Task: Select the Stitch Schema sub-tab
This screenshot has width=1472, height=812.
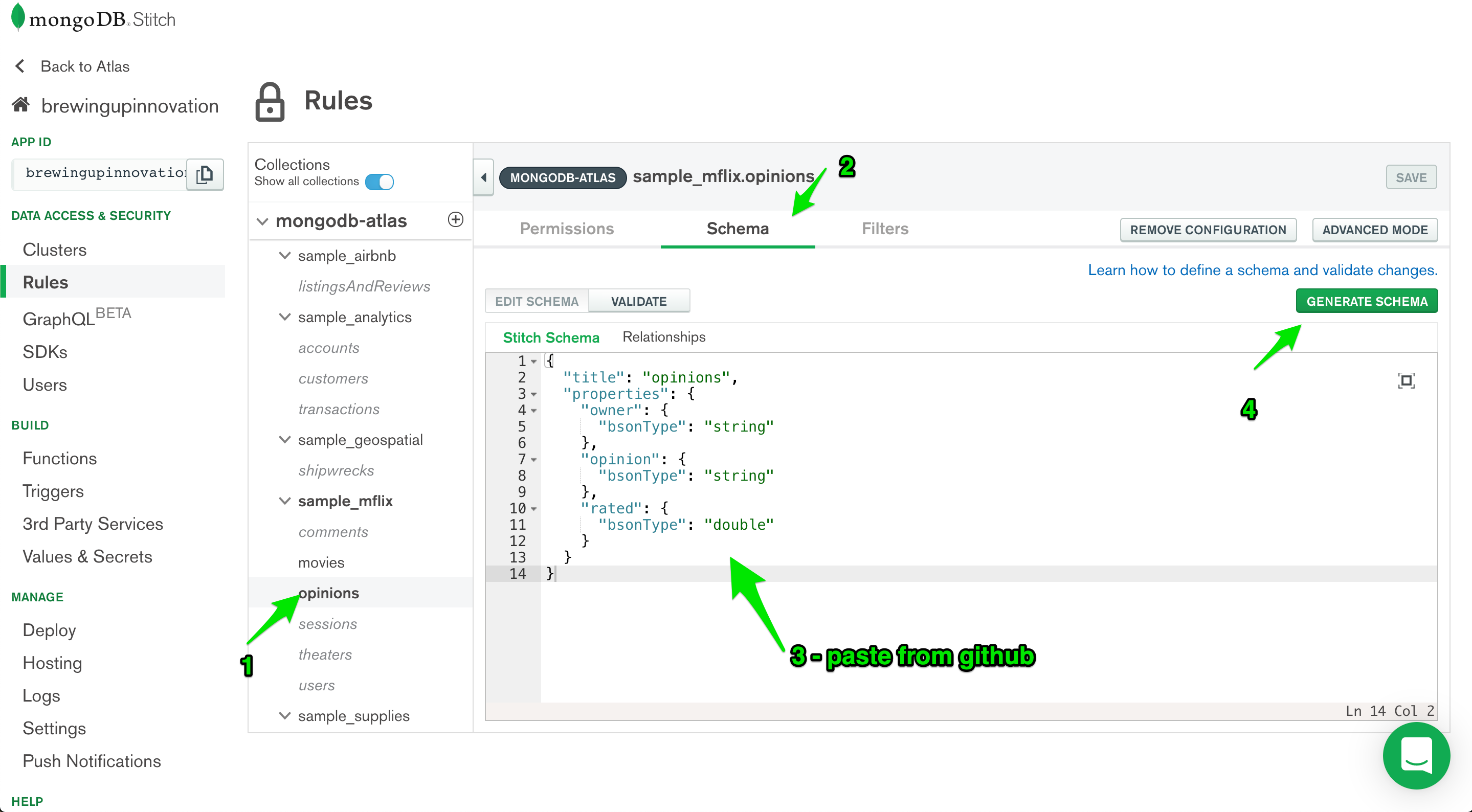Action: click(x=551, y=337)
